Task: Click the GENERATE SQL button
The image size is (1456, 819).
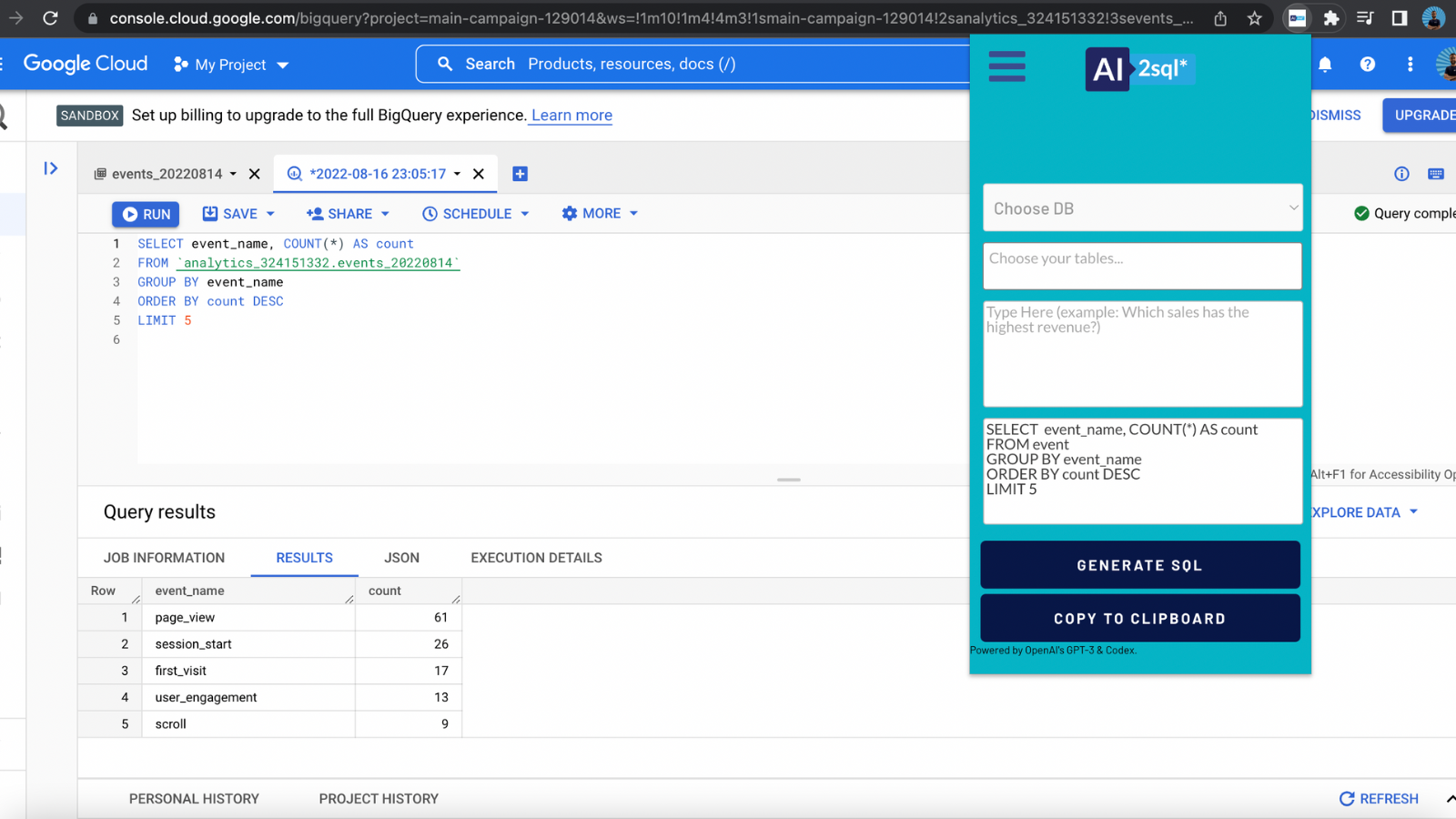Action: click(x=1139, y=564)
